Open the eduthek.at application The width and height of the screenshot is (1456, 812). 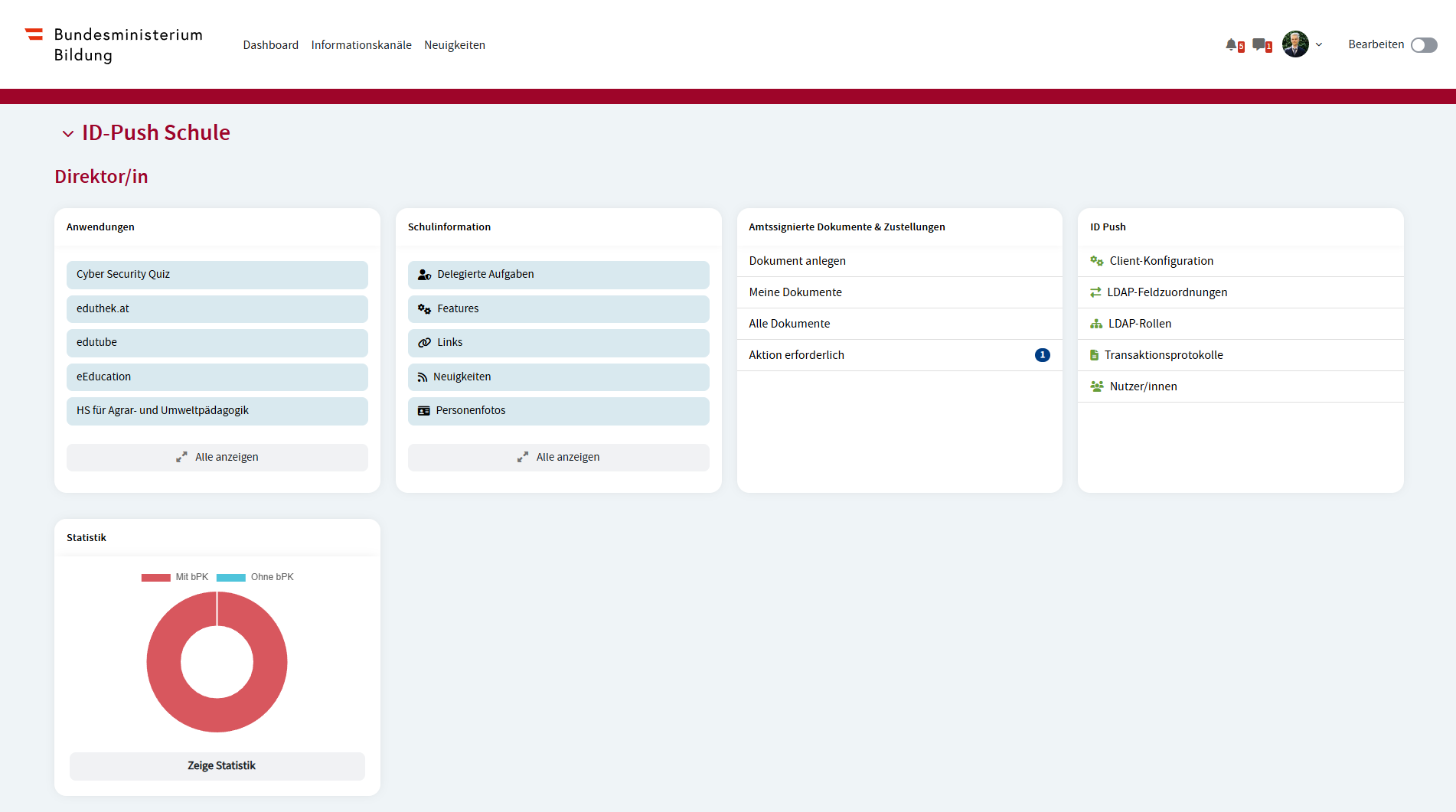[217, 308]
